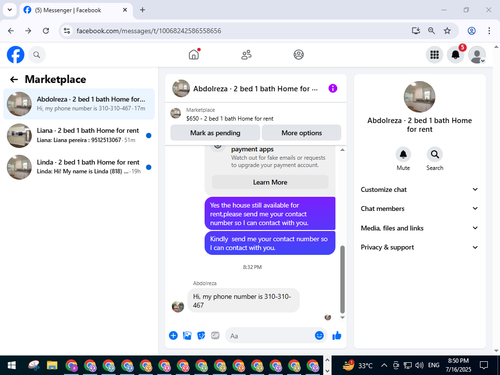Image resolution: width=500 pixels, height=375 pixels.
Task: Bookmark this page with star
Action: (447, 31)
